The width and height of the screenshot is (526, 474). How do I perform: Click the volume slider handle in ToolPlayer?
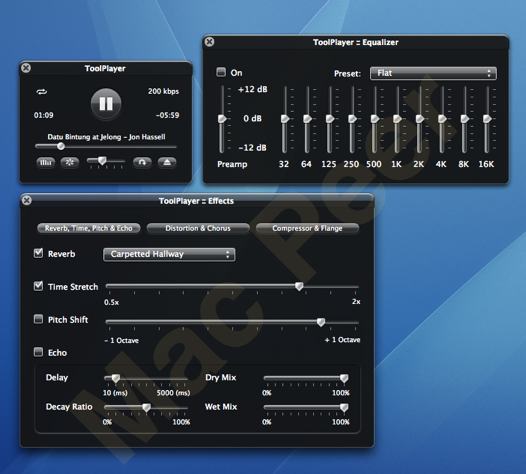pos(102,161)
